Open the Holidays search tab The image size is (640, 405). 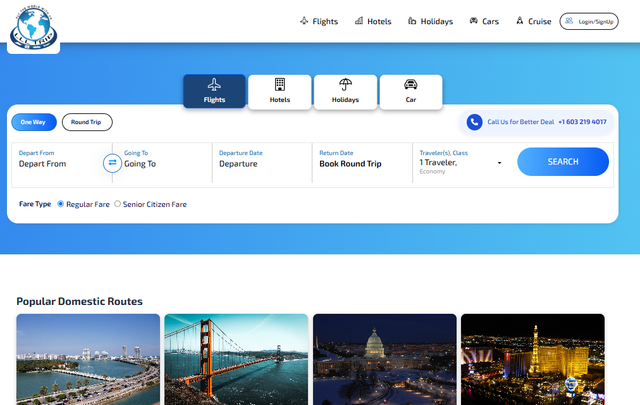345,91
